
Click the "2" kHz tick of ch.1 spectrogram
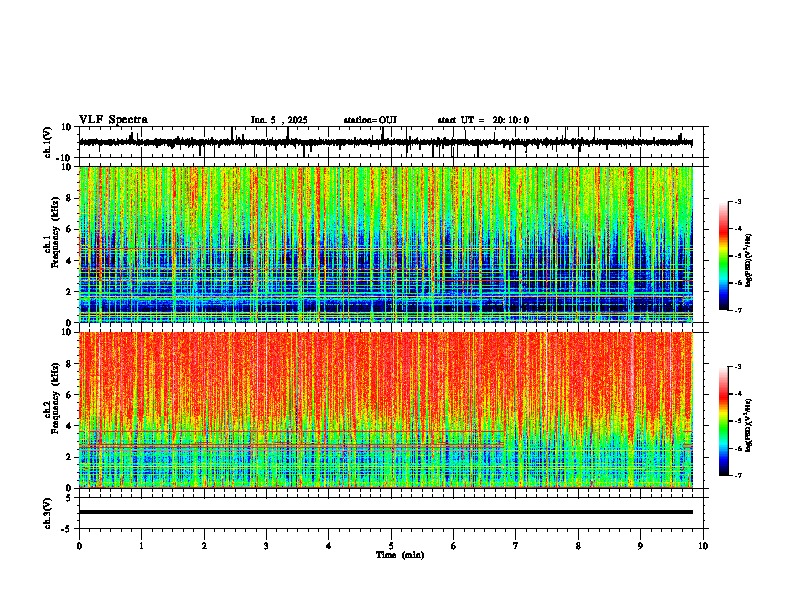(x=69, y=291)
